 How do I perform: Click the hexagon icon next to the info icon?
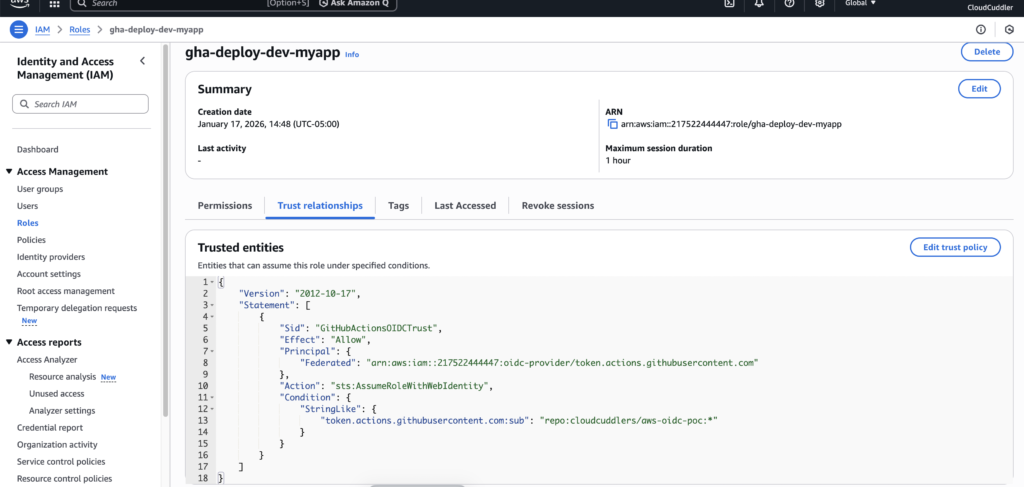coord(1009,29)
